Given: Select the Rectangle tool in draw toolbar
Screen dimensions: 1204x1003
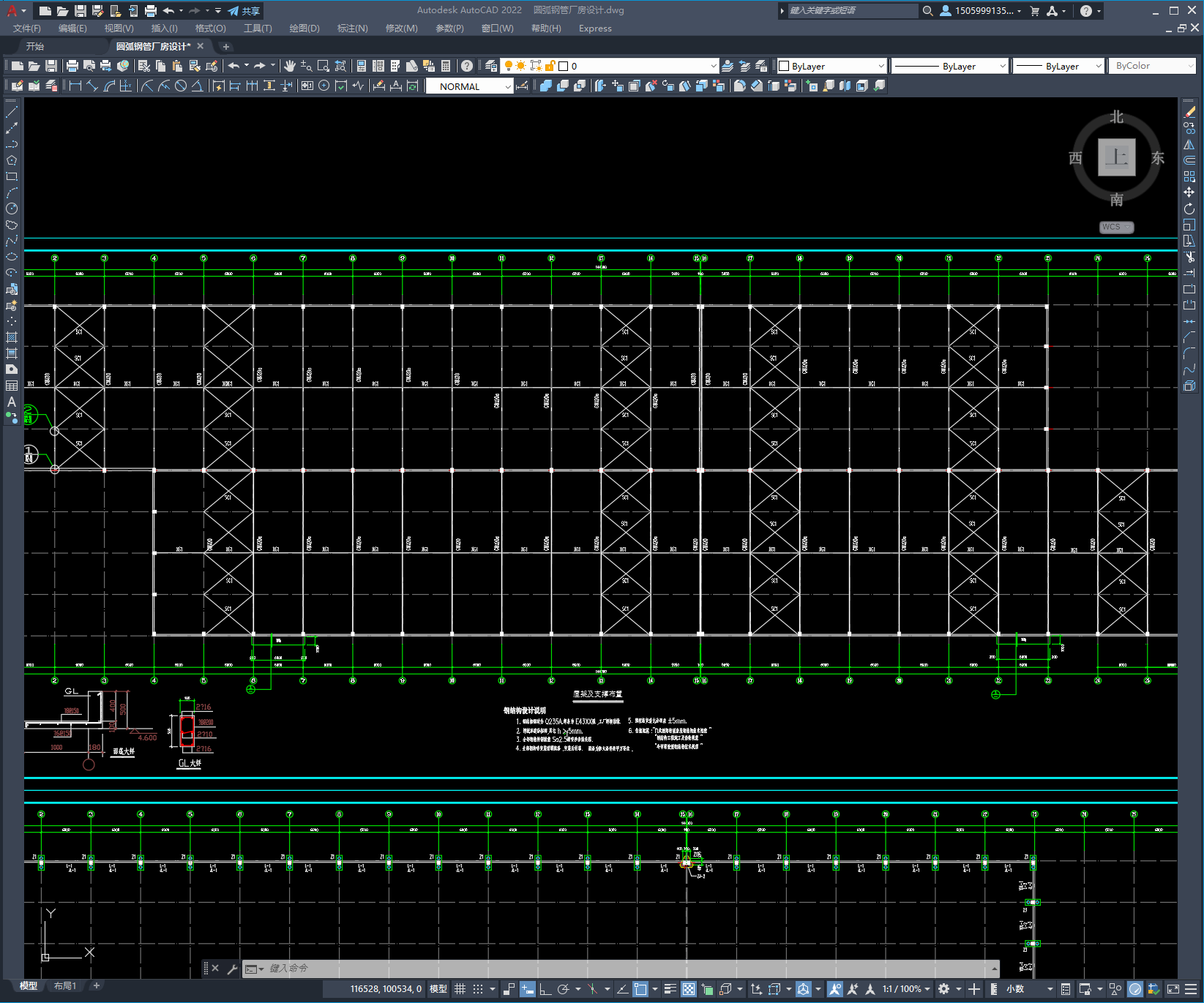Looking at the screenshot, I should tap(12, 176).
